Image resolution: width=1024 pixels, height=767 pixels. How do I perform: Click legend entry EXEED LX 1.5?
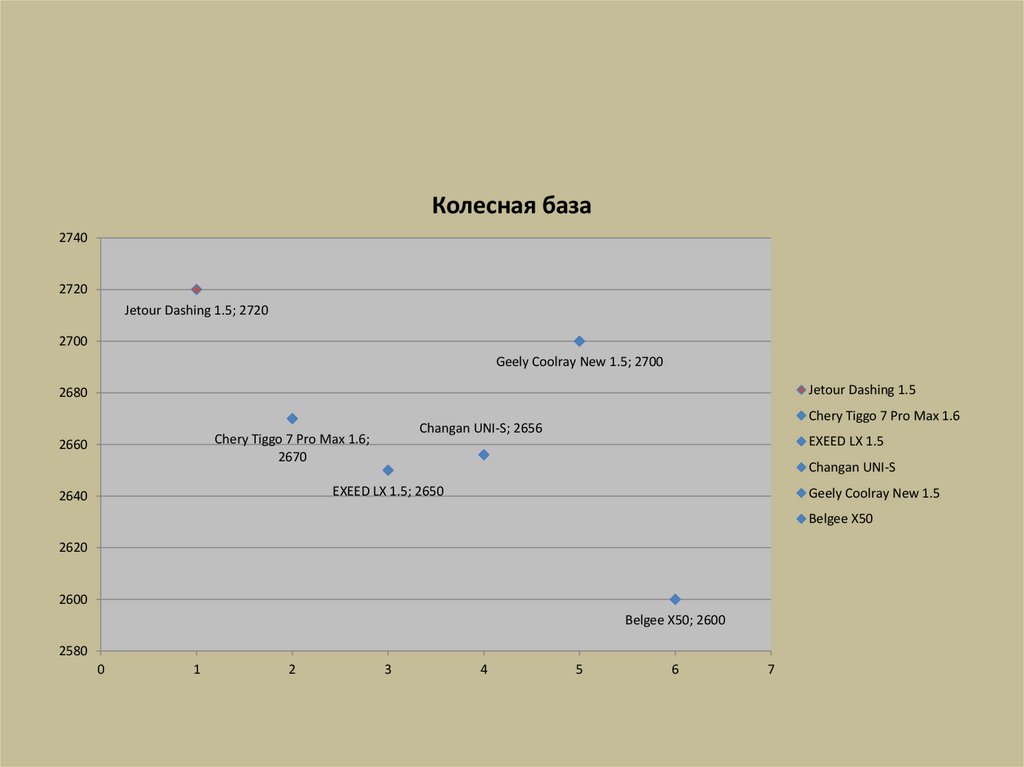click(840, 442)
